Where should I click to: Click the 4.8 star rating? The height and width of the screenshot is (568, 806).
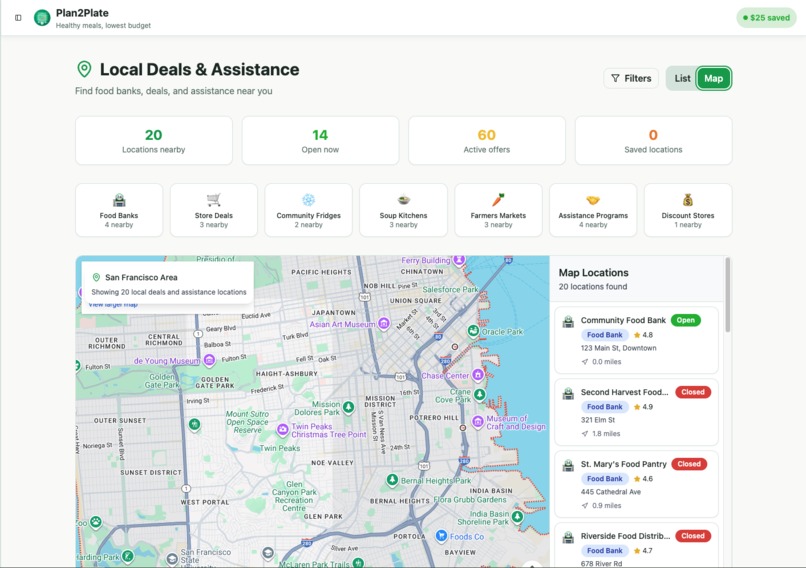pos(643,335)
